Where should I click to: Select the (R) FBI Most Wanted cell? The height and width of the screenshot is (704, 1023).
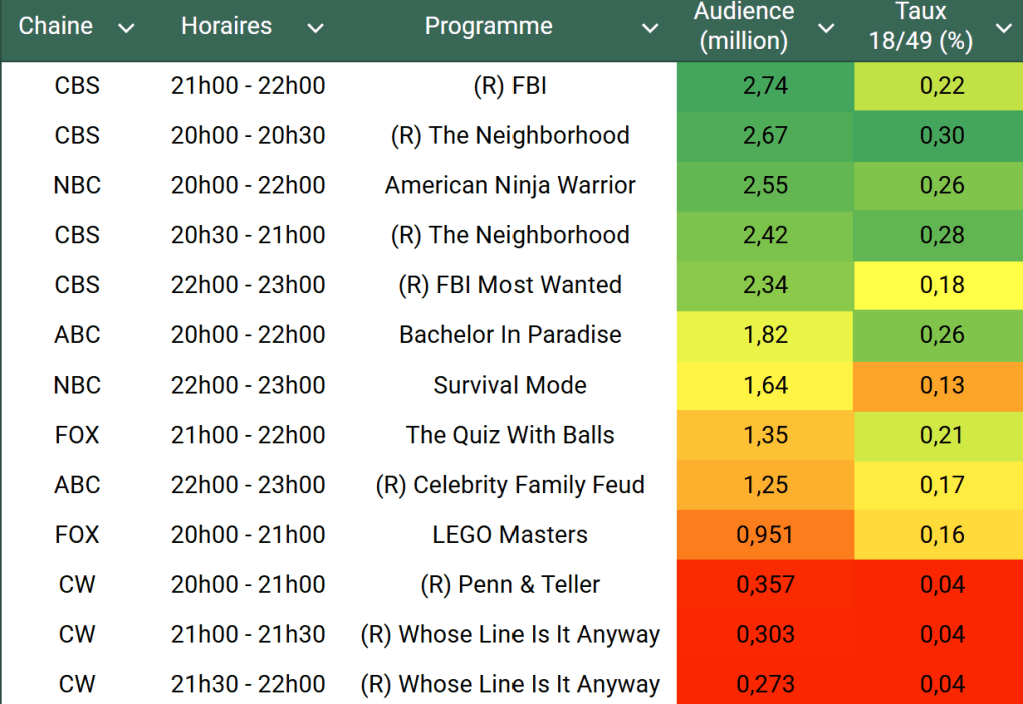[510, 285]
